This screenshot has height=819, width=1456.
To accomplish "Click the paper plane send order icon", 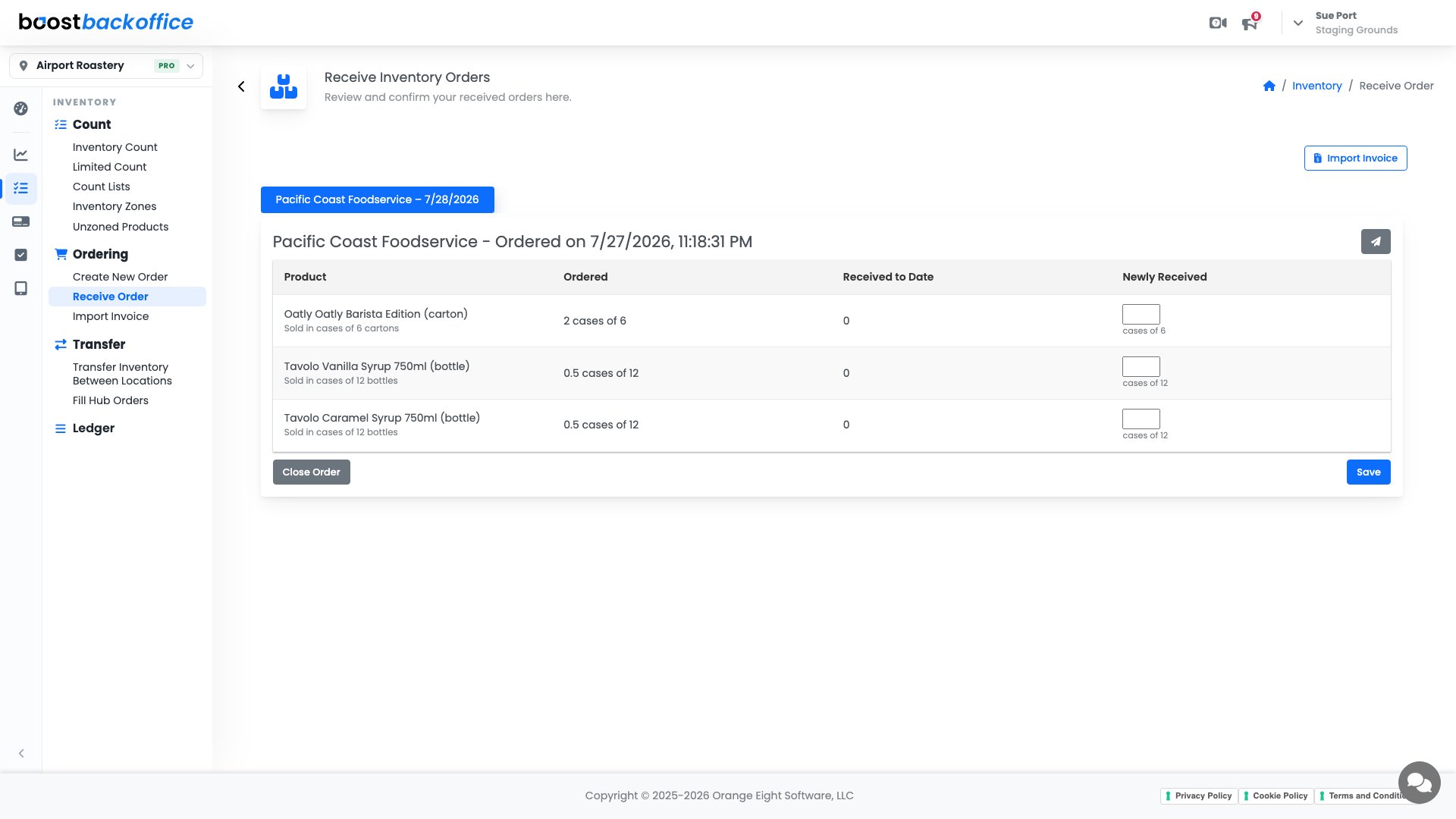I will pyautogui.click(x=1376, y=241).
